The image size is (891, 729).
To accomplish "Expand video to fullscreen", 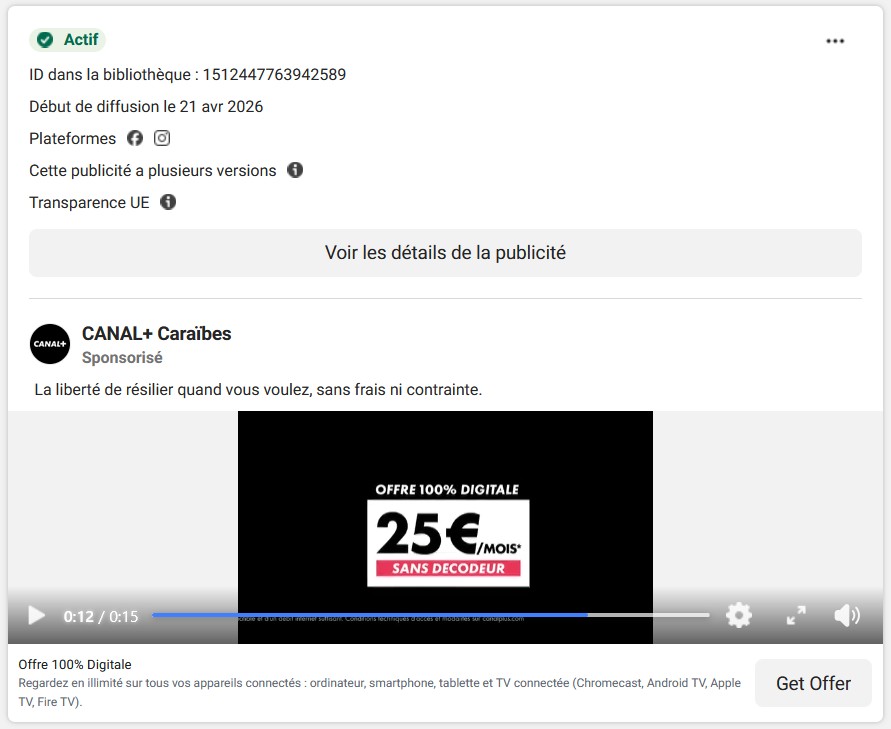I will (796, 615).
